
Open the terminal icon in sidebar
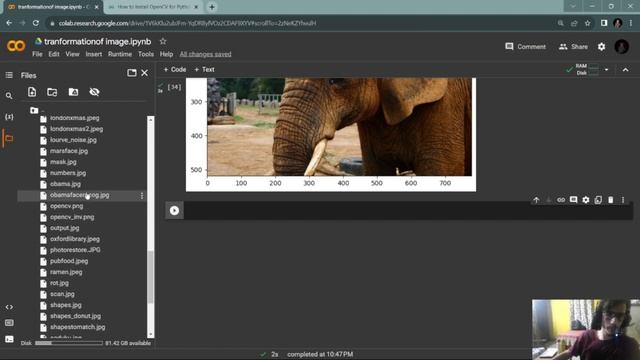click(9, 339)
